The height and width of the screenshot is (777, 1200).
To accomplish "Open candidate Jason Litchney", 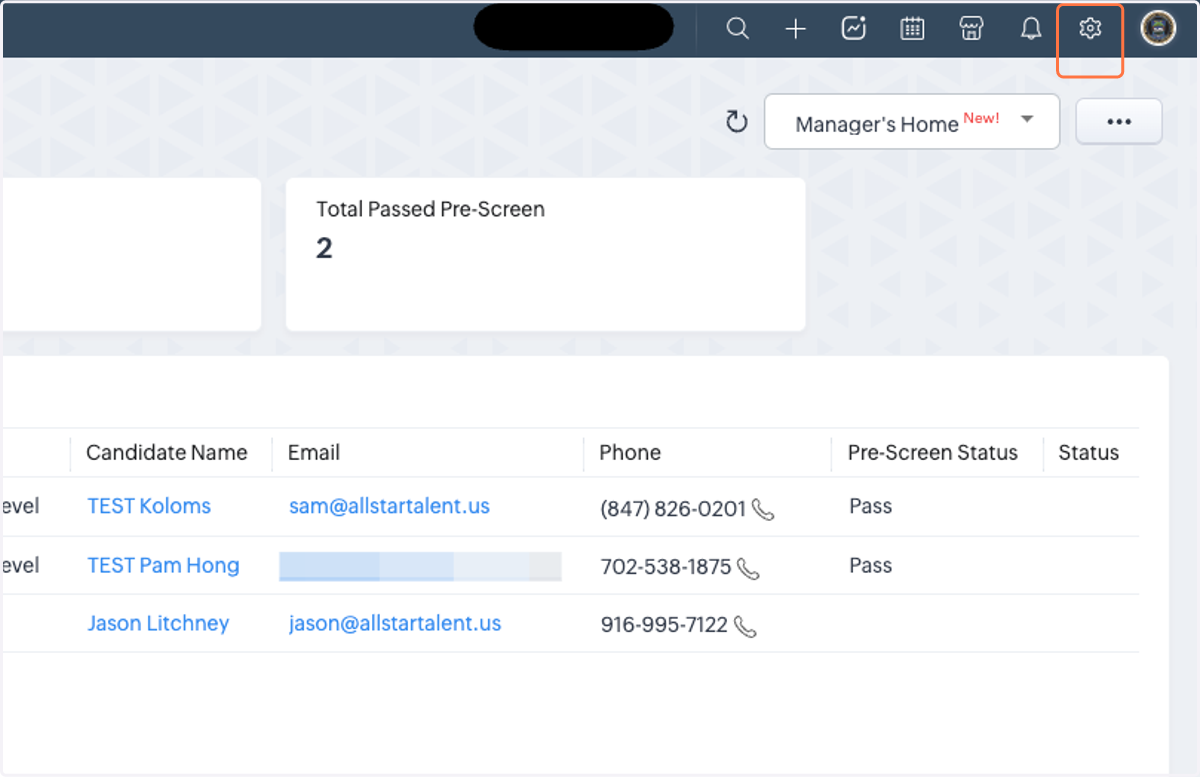I will click(x=158, y=623).
